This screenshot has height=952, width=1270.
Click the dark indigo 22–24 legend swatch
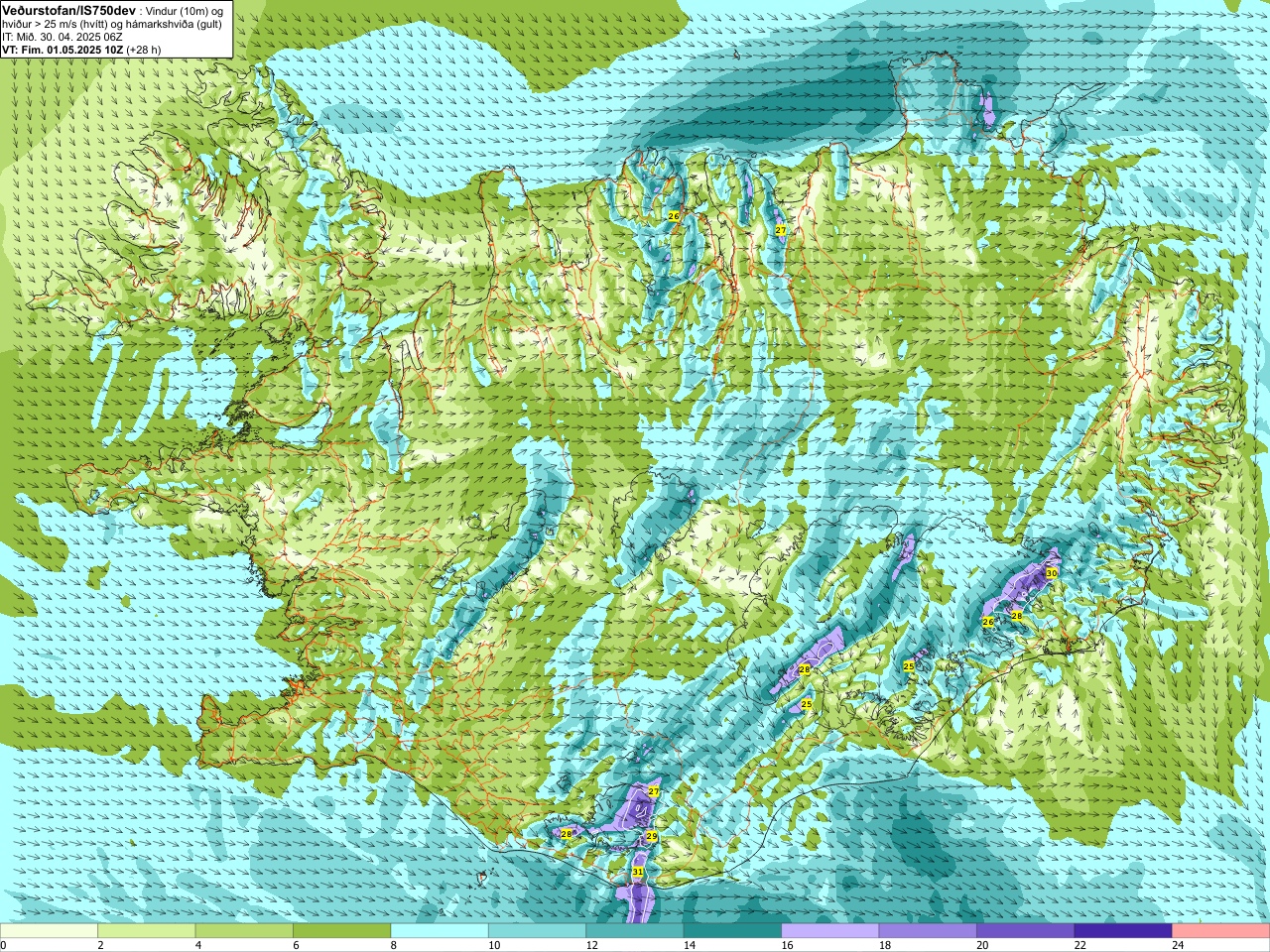(1123, 931)
